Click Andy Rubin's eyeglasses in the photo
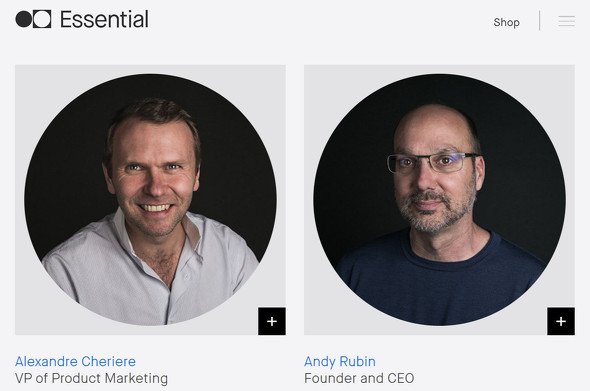Screen dimensions: 590x391 433,162
